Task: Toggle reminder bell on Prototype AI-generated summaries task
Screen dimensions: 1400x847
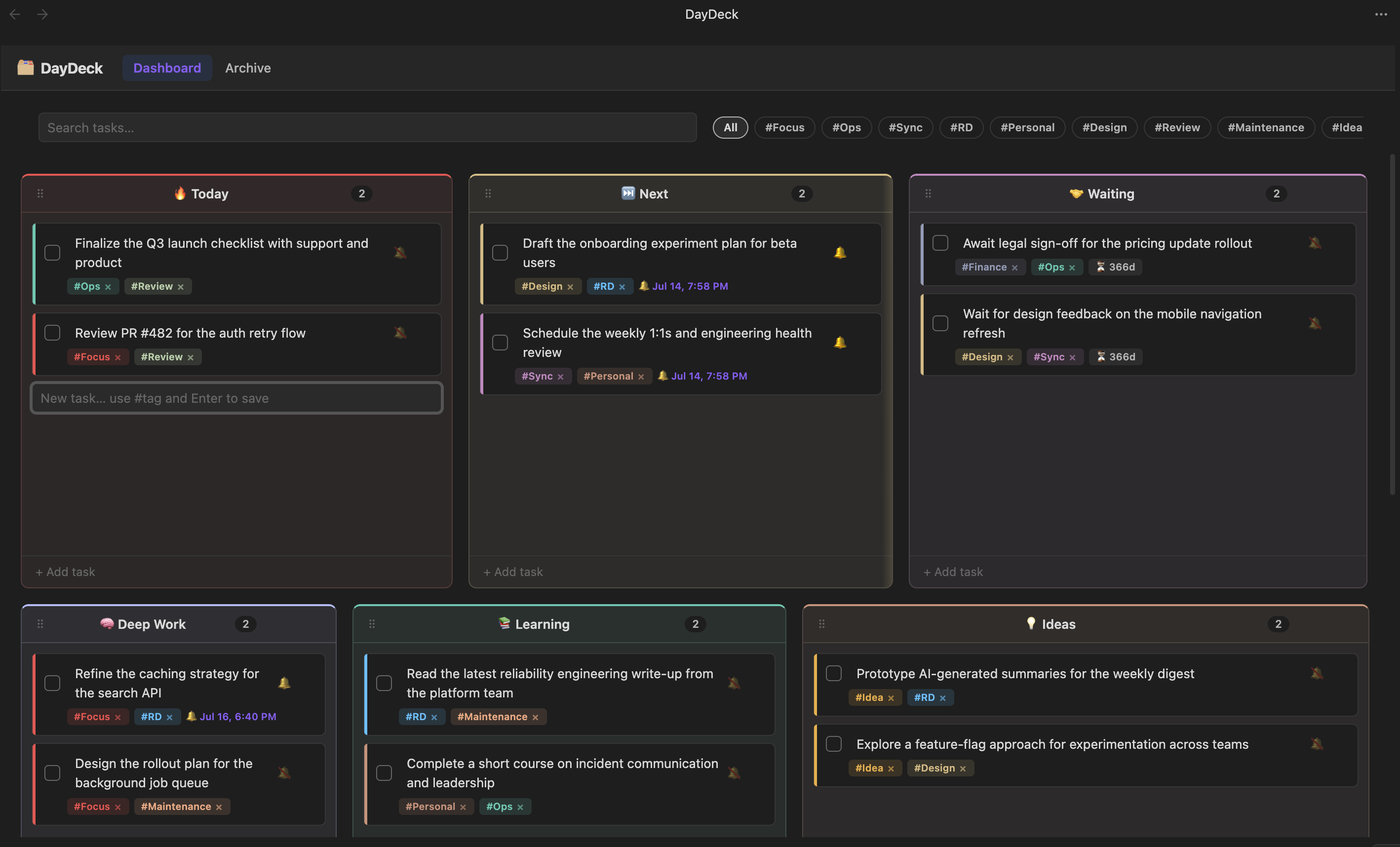Action: point(1317,673)
